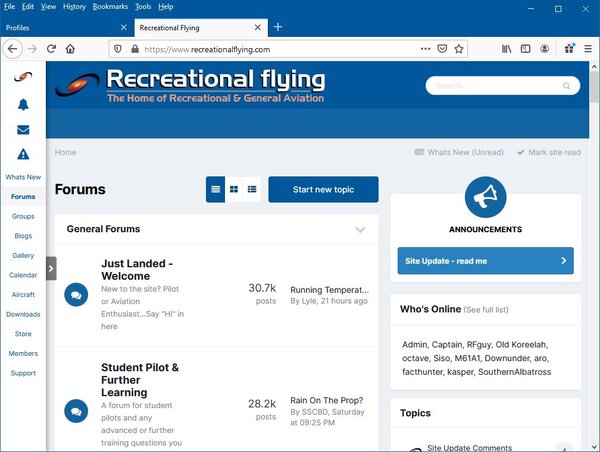
Task: Switch forums to grid view
Action: click(x=234, y=189)
